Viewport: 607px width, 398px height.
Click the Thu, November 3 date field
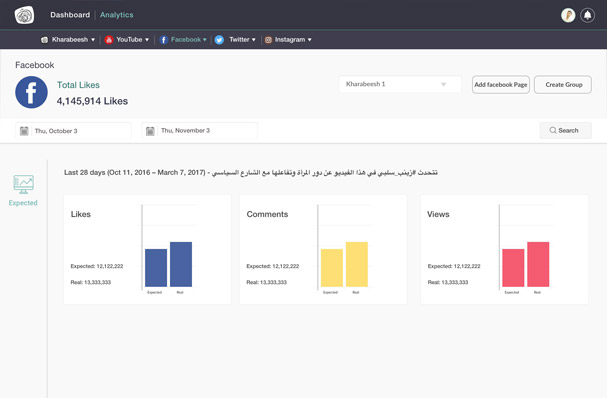pos(199,130)
